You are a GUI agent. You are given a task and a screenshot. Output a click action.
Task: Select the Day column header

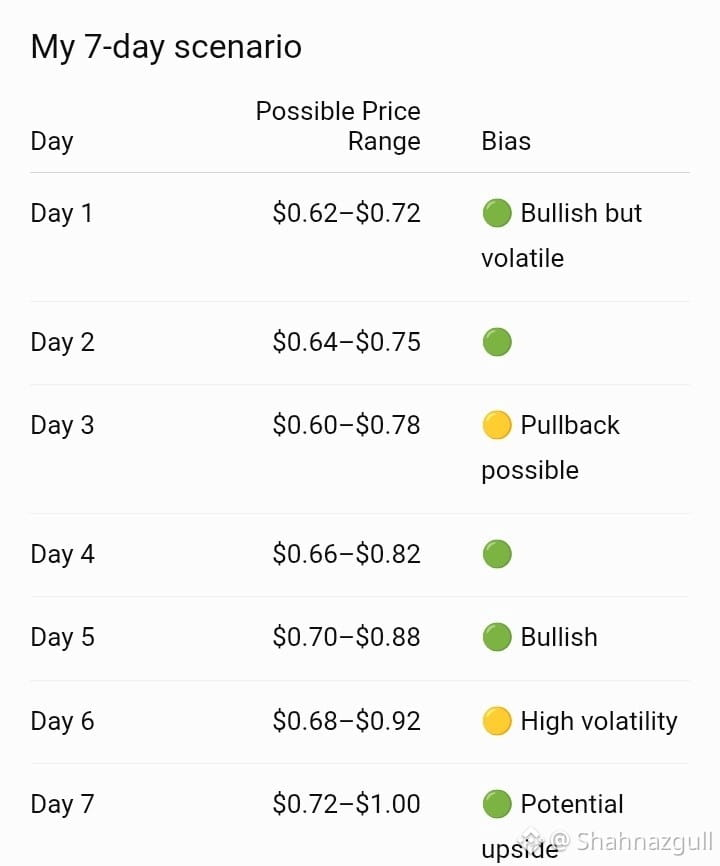click(x=52, y=141)
